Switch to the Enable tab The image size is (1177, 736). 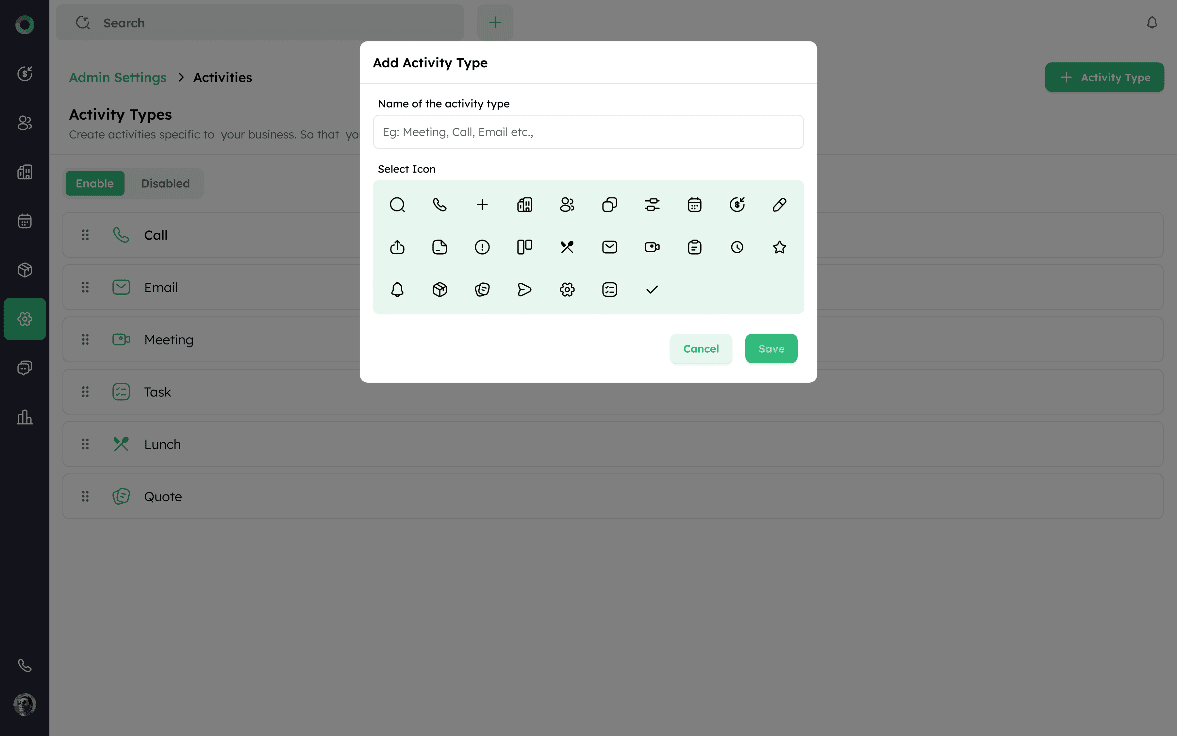[95, 183]
